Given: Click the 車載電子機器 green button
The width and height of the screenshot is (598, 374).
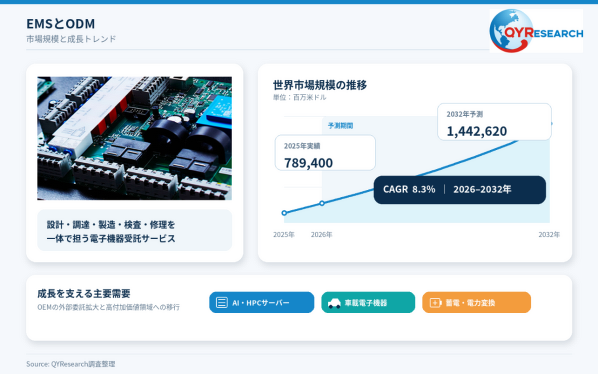Looking at the screenshot, I should (x=368, y=302).
